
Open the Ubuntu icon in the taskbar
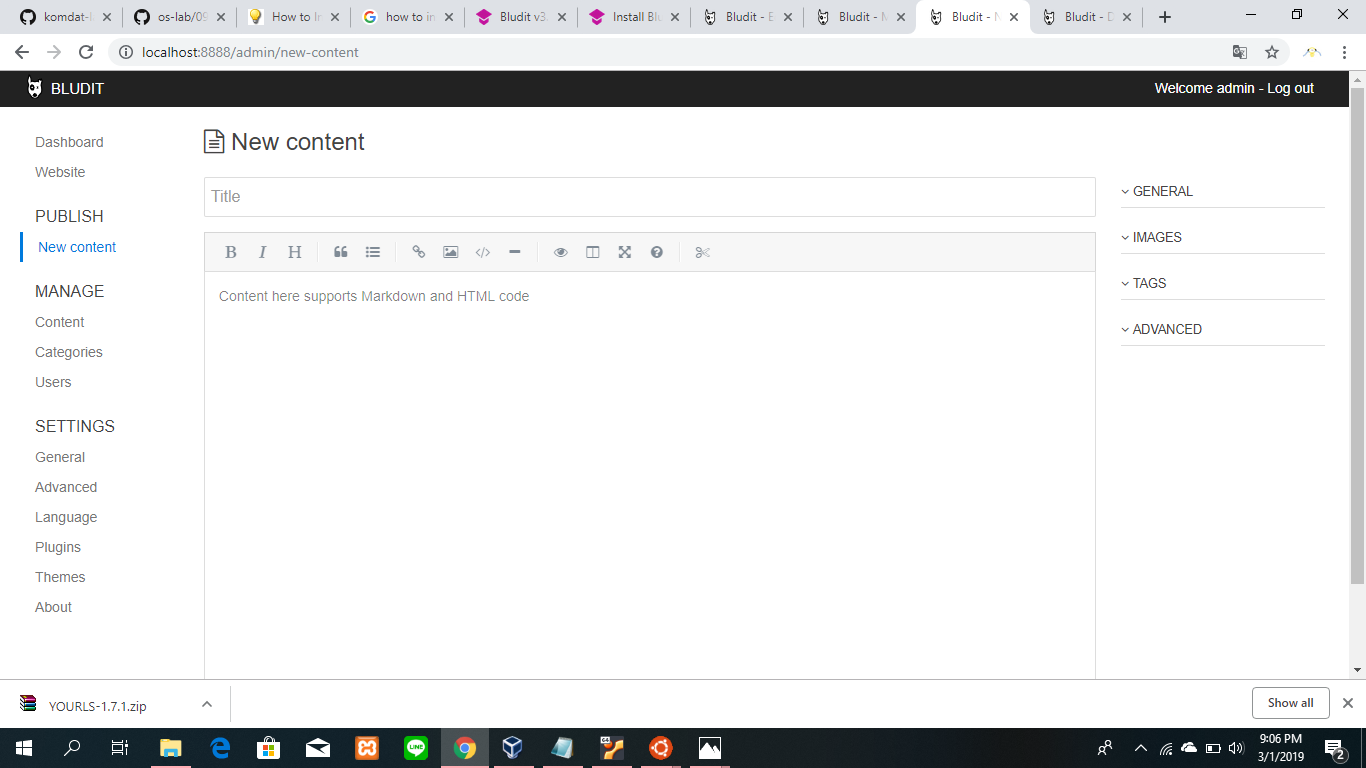pos(660,748)
